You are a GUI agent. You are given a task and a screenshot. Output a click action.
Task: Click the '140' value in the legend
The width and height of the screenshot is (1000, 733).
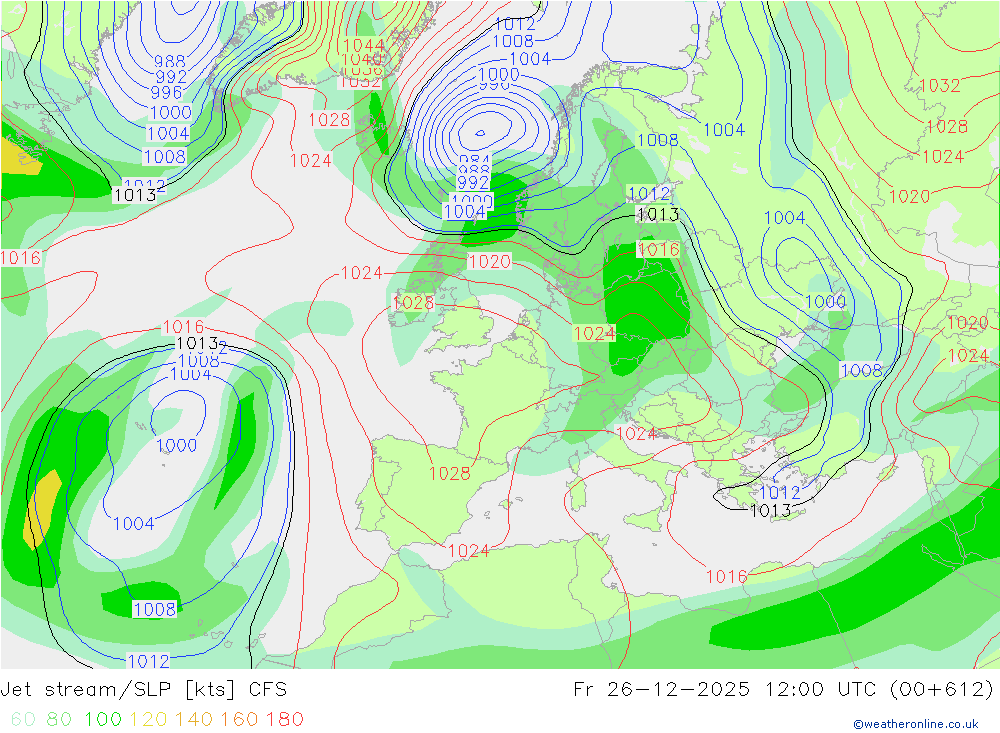coord(194,719)
